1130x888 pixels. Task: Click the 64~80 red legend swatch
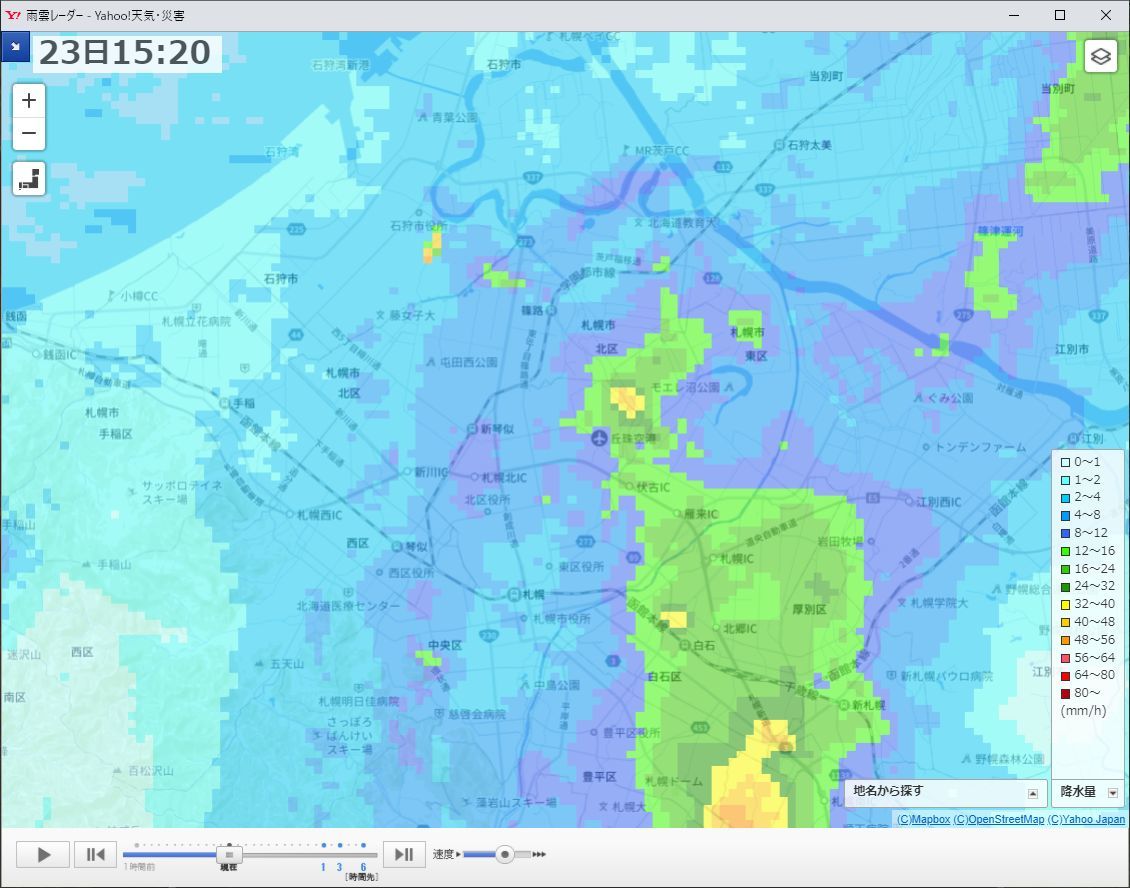pyautogui.click(x=1065, y=676)
